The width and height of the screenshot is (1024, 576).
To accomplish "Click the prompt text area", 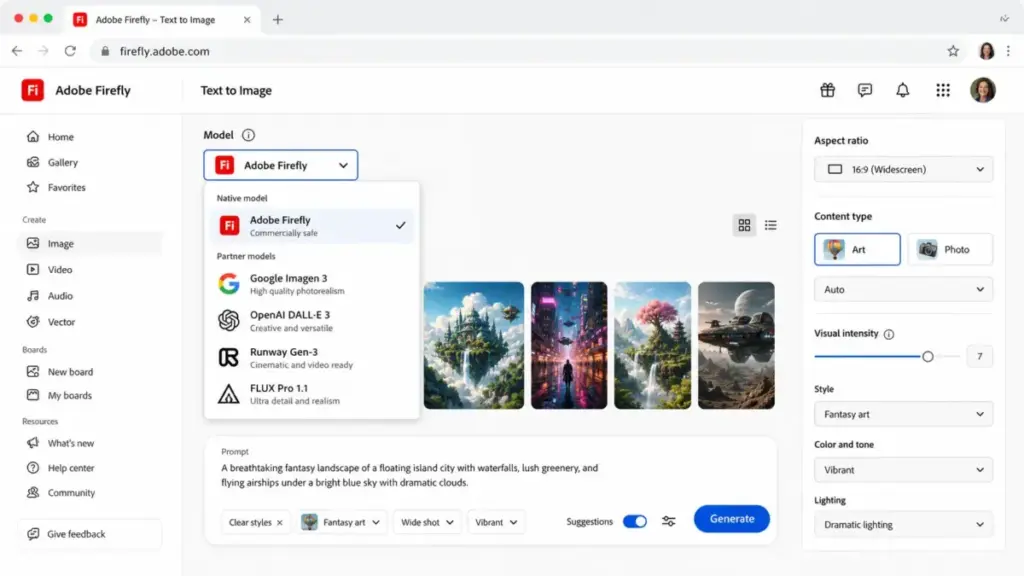I will point(410,475).
